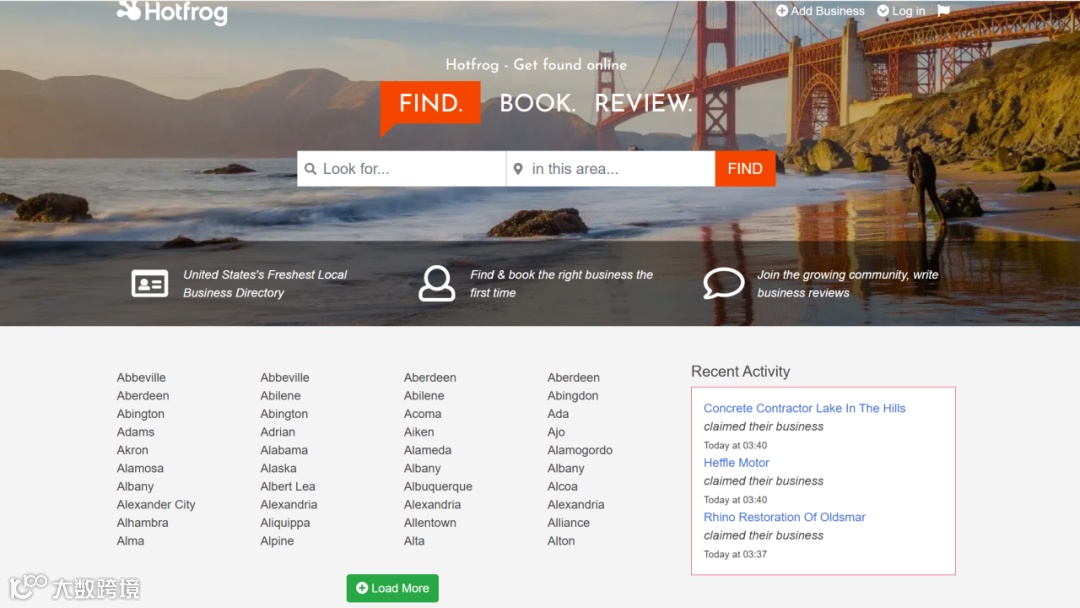Click the flag icon in header
This screenshot has height=608, width=1080.
point(944,10)
